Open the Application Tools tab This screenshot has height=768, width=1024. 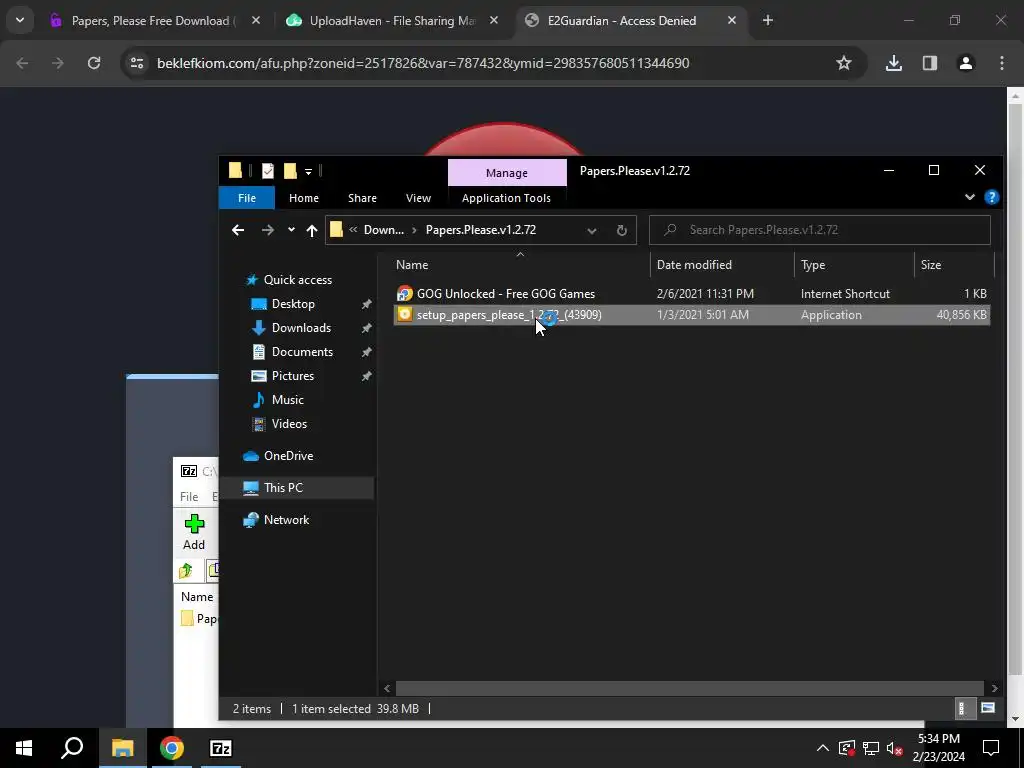point(506,198)
